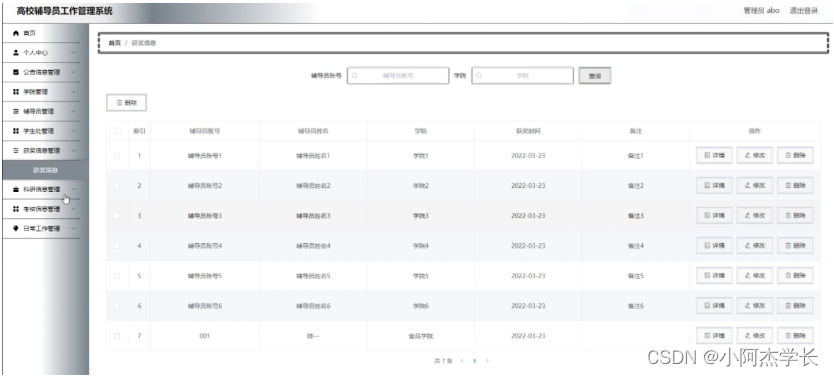Open 详情 for row 001
834x376 pixels.
click(x=714, y=336)
